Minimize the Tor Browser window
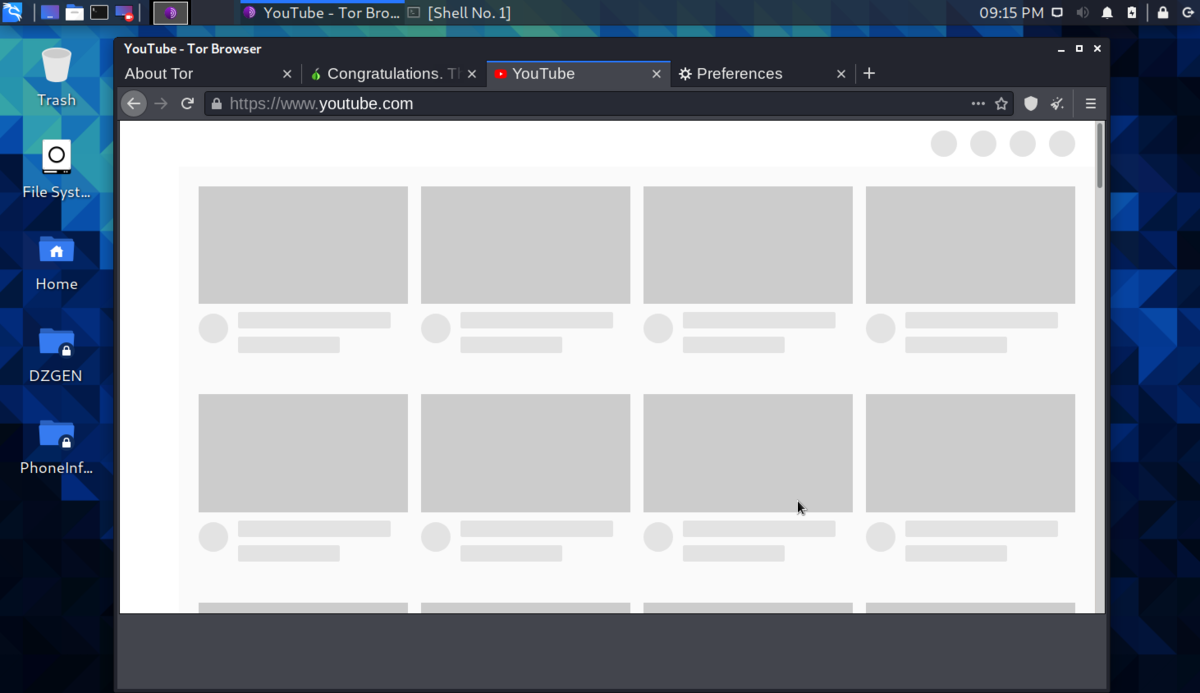 [1060, 49]
